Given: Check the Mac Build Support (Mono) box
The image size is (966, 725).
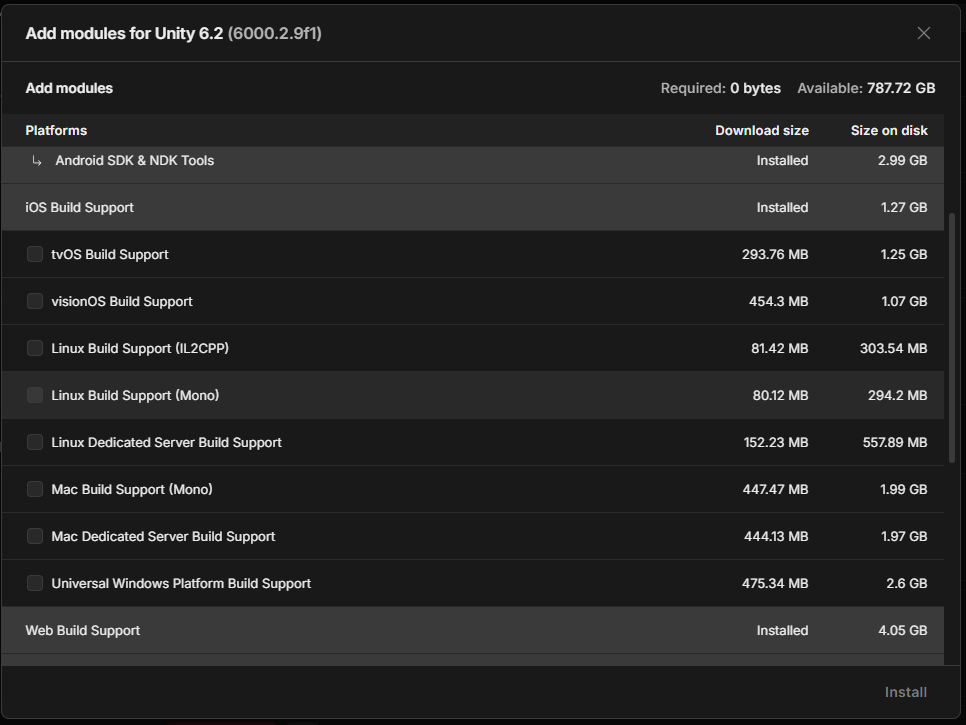Looking at the screenshot, I should pyautogui.click(x=35, y=489).
